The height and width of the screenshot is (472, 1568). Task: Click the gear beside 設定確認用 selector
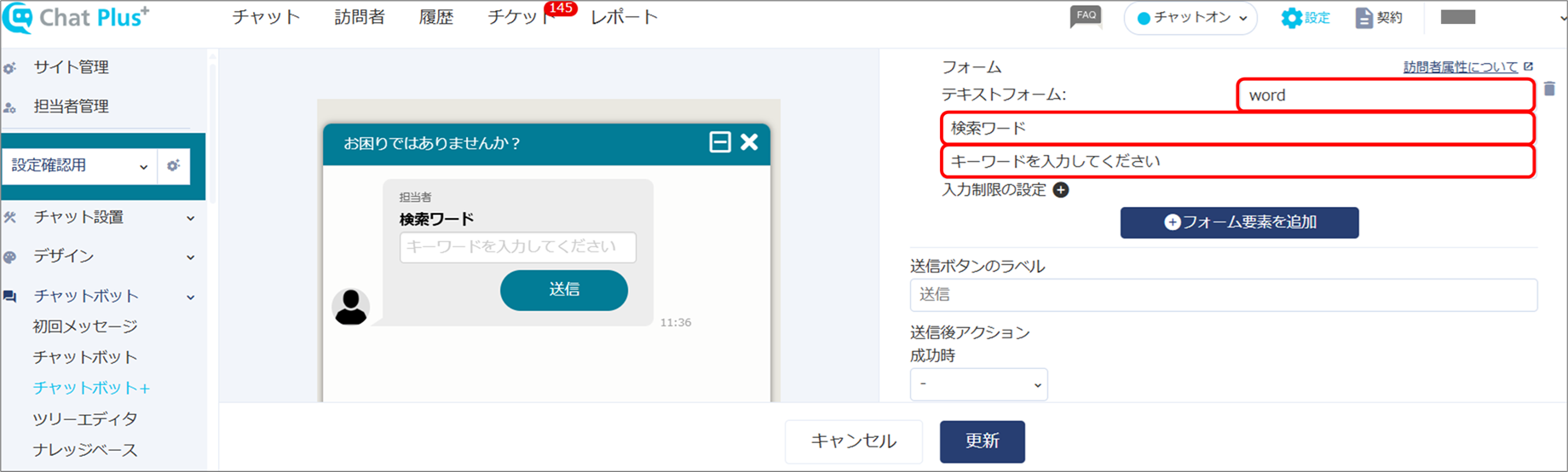(173, 165)
